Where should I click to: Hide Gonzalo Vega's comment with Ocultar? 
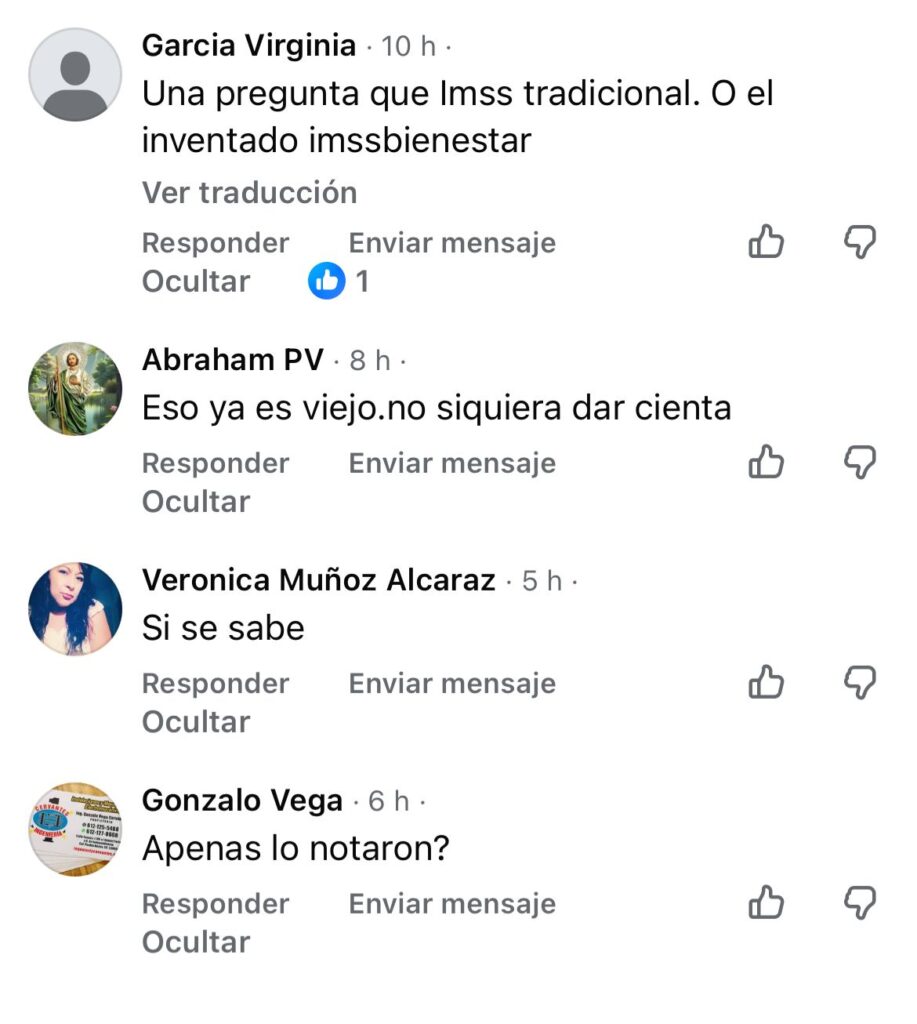pyautogui.click(x=196, y=942)
